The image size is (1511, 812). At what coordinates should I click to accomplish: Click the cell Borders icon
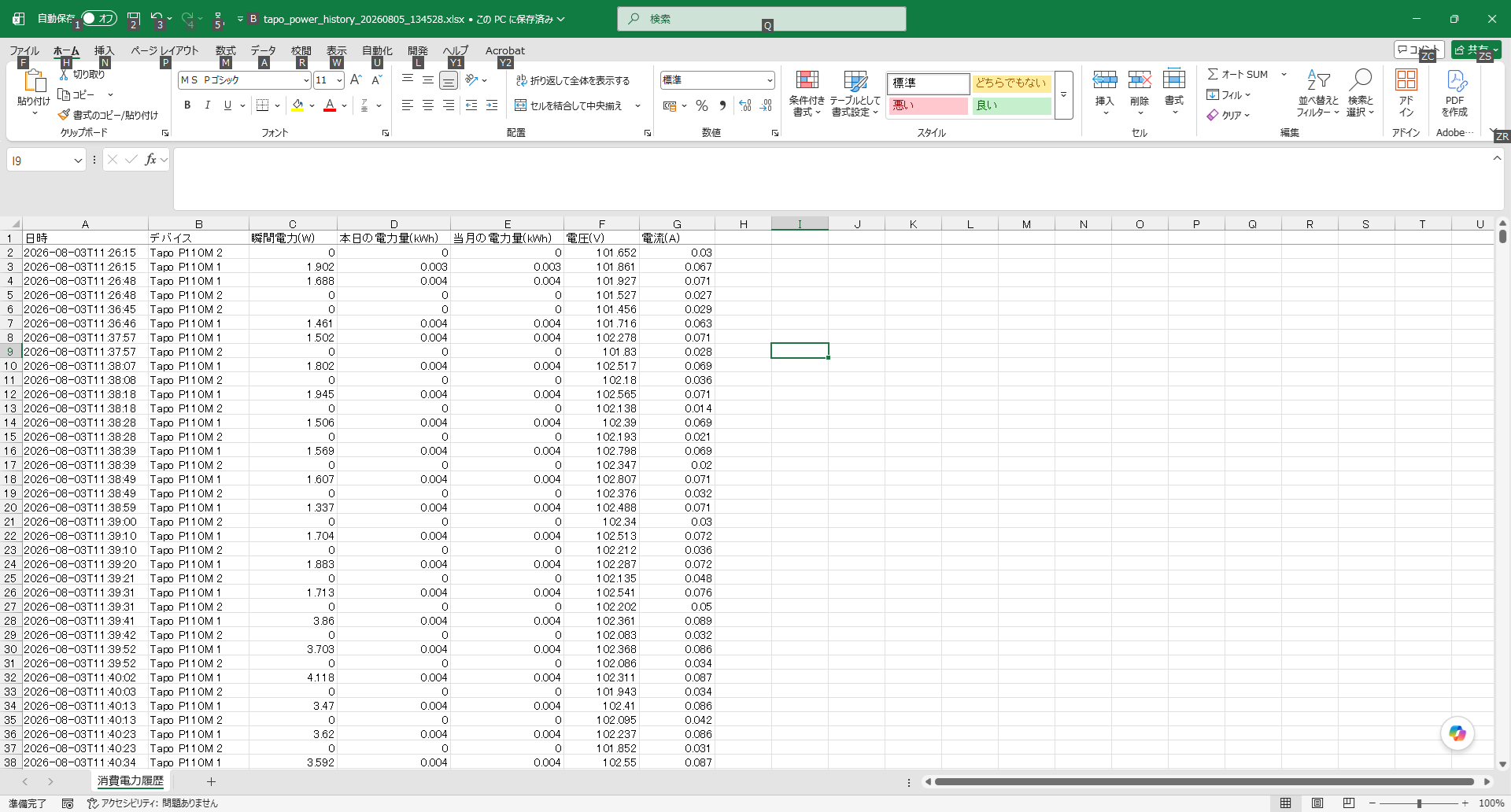(263, 105)
